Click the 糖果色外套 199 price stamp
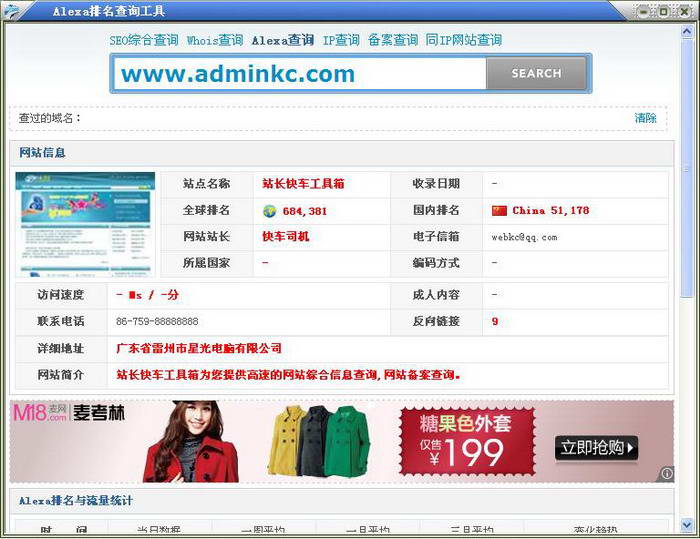700x539 pixels. point(467,441)
